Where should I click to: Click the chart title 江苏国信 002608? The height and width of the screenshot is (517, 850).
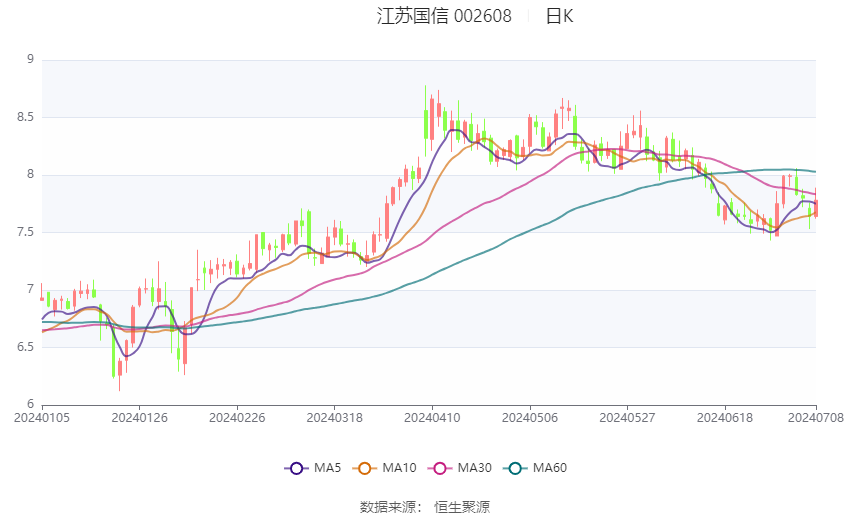444,16
